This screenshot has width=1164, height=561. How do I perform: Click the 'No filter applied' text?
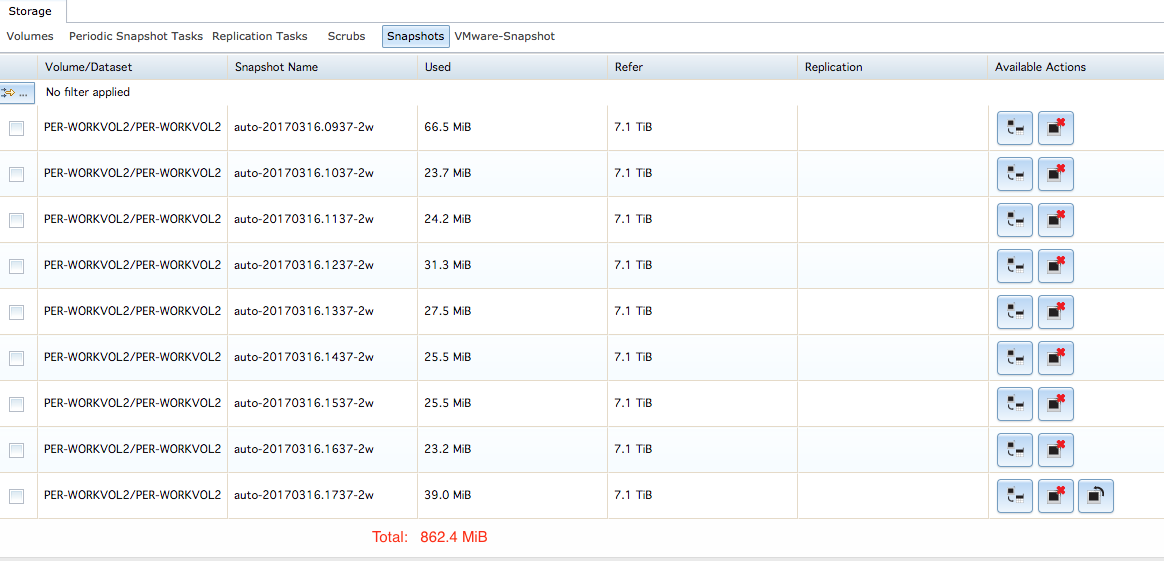pos(88,93)
